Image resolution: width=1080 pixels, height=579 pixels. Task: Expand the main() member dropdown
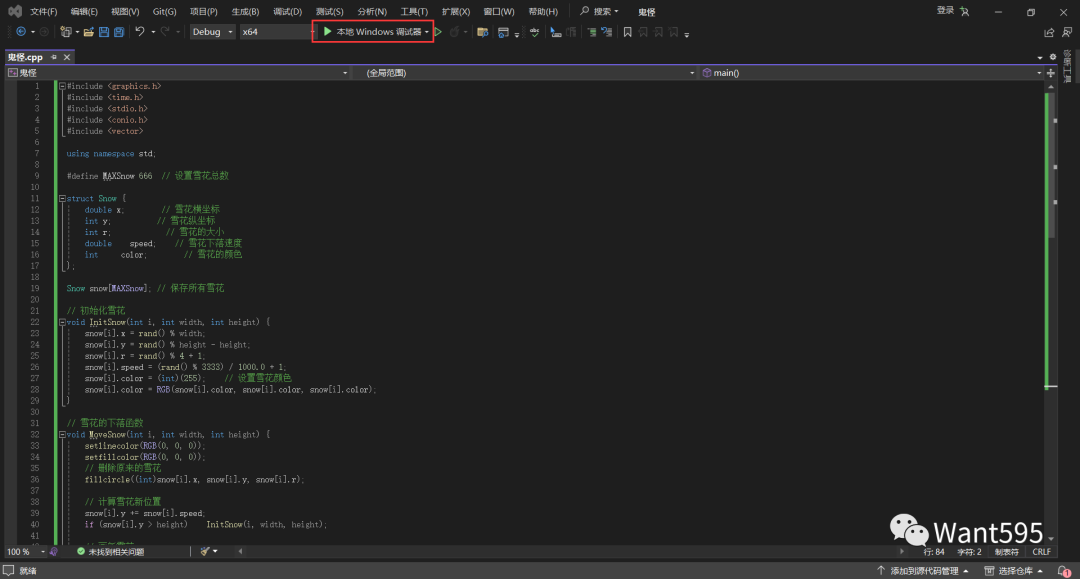click(1037, 73)
